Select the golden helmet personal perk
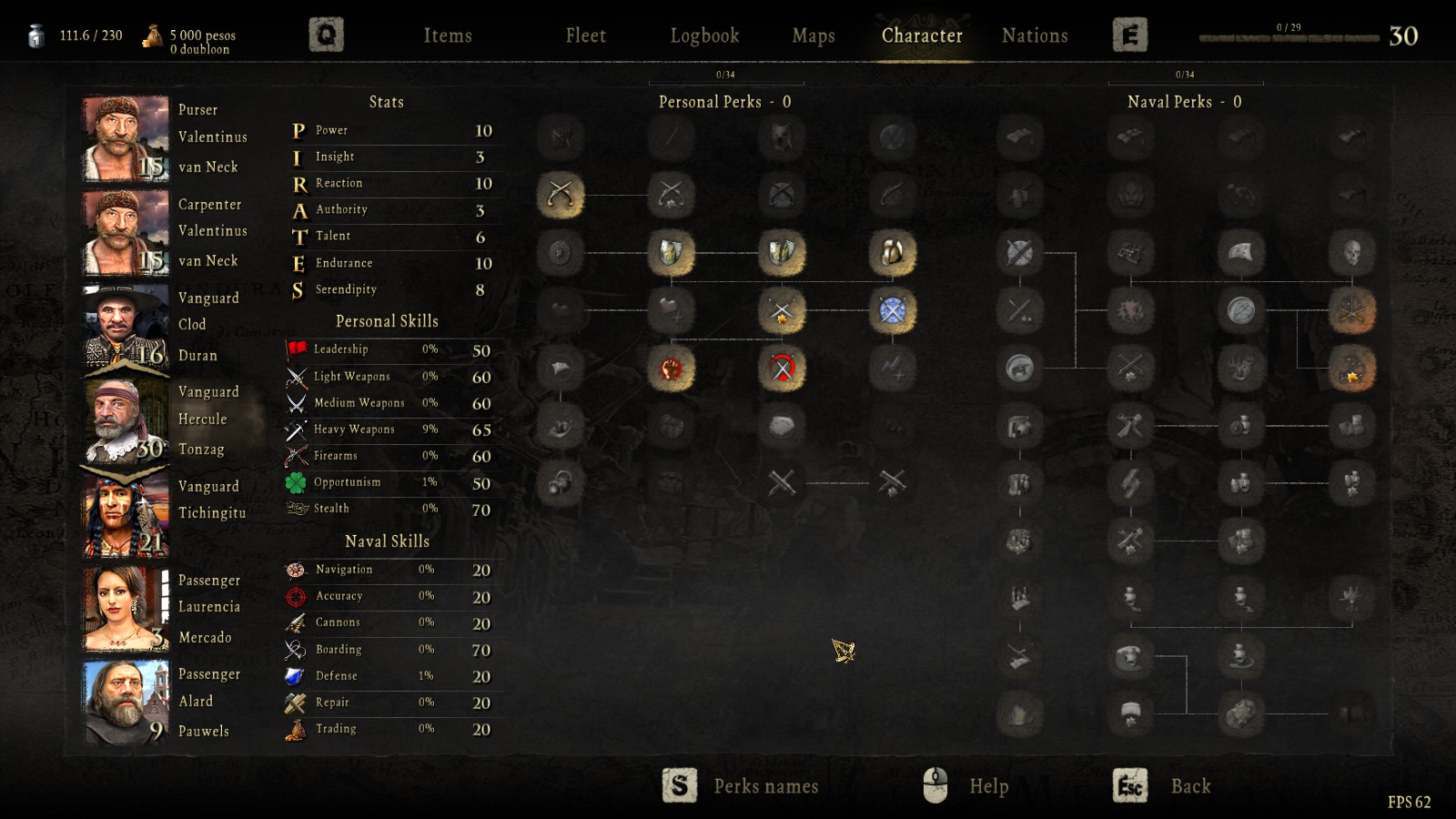This screenshot has height=819, width=1456. (x=892, y=252)
